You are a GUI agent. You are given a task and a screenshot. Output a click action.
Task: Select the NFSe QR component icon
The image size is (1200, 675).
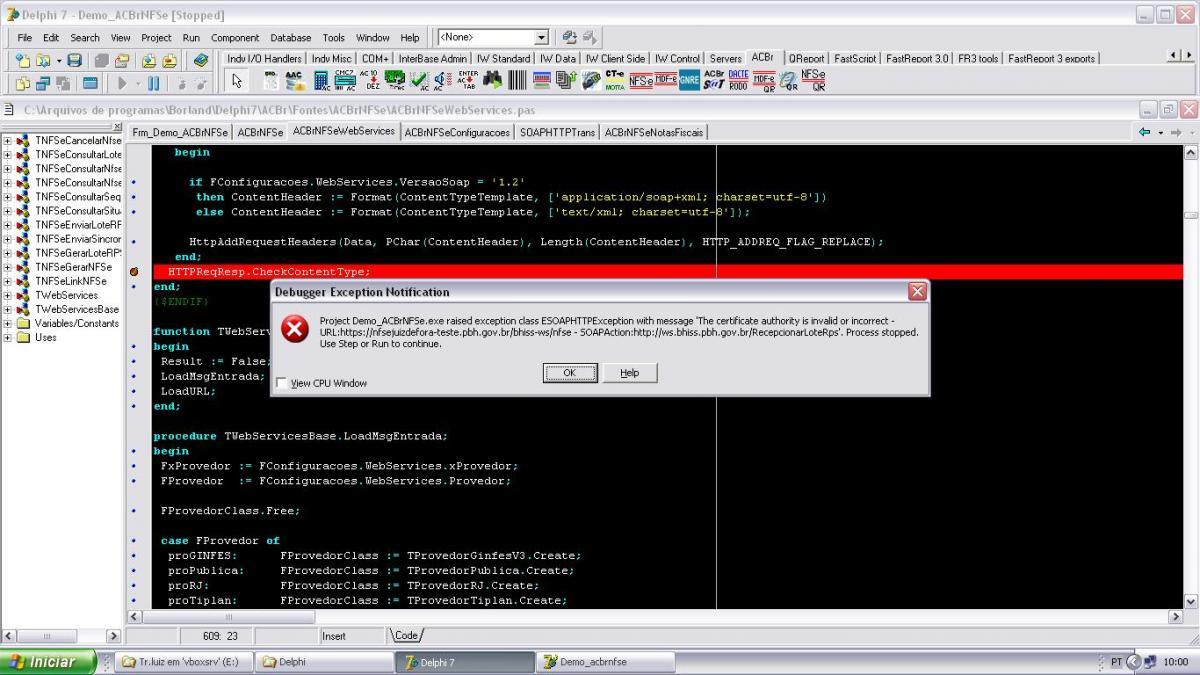tap(812, 81)
